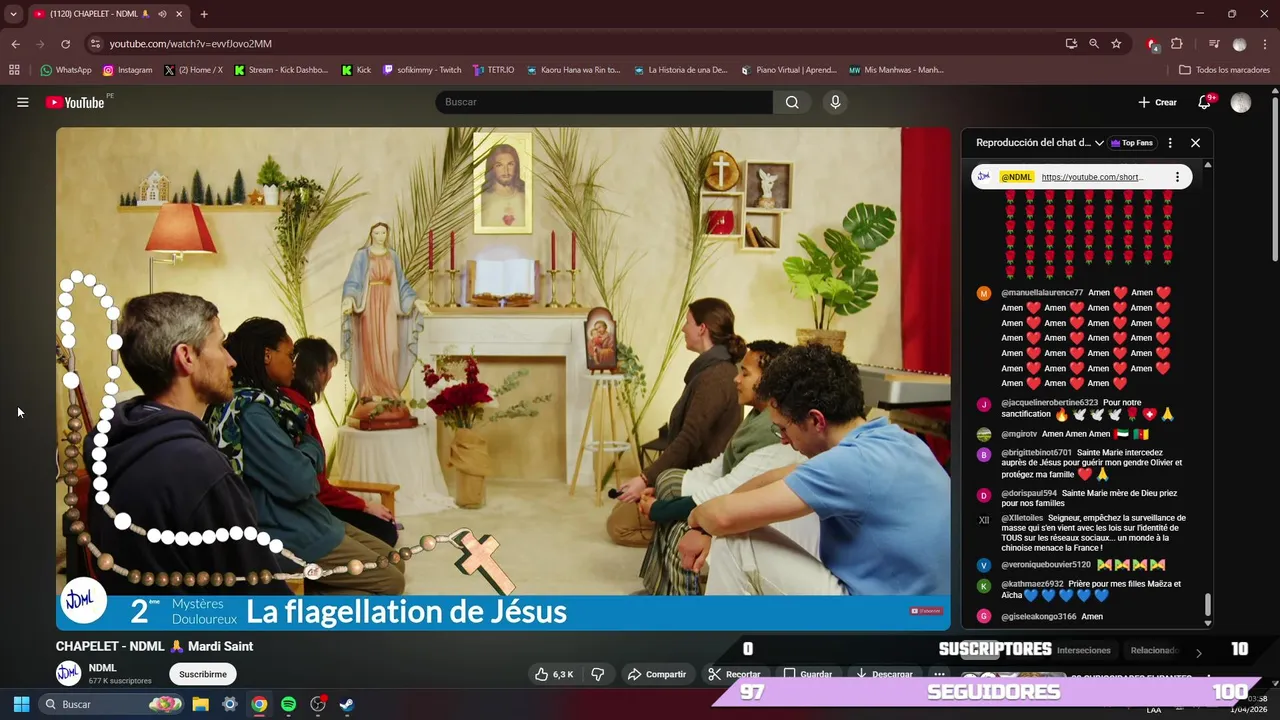
Task: Select the Intersecciones filter chip
Action: pos(1084,650)
